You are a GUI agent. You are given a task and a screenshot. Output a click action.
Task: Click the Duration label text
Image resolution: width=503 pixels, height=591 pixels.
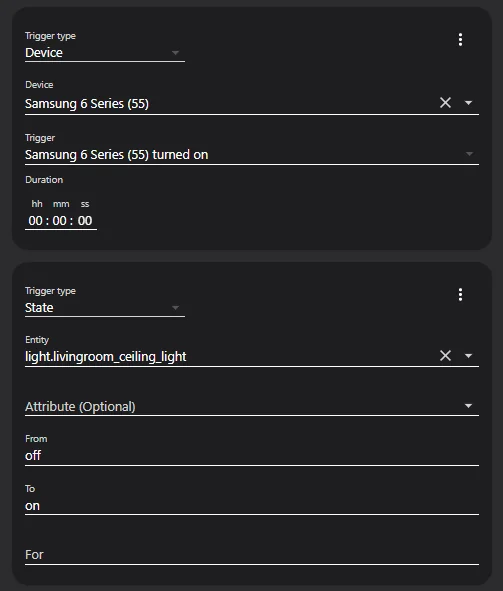(x=44, y=180)
